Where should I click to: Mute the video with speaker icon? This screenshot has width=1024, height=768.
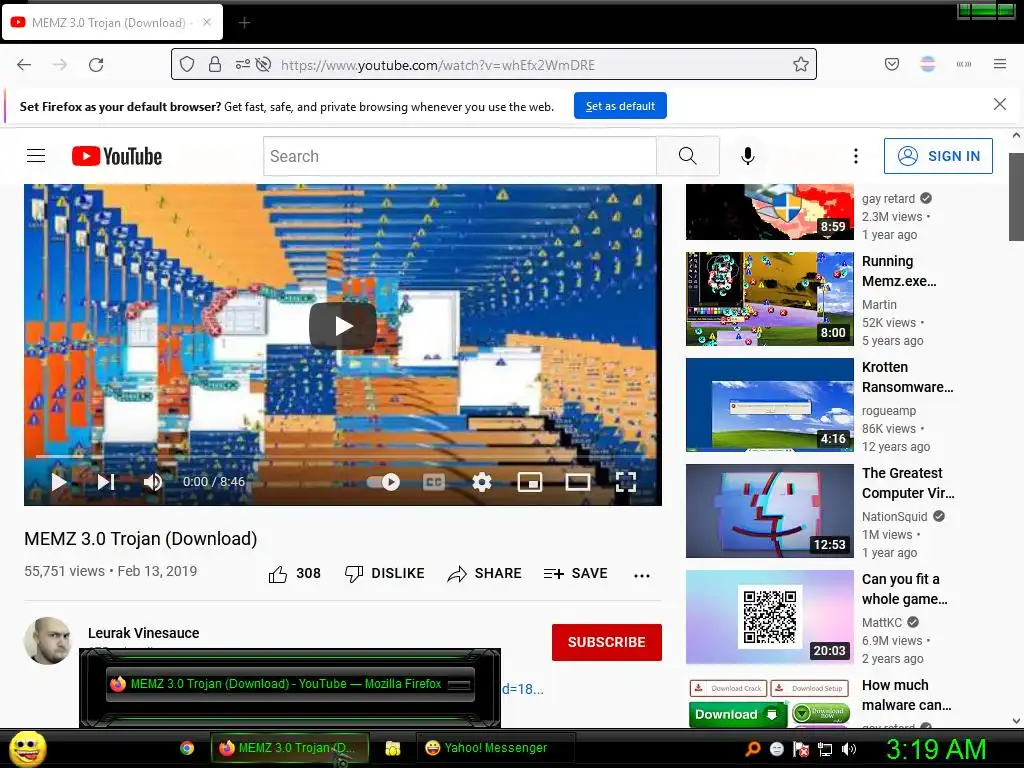point(153,482)
